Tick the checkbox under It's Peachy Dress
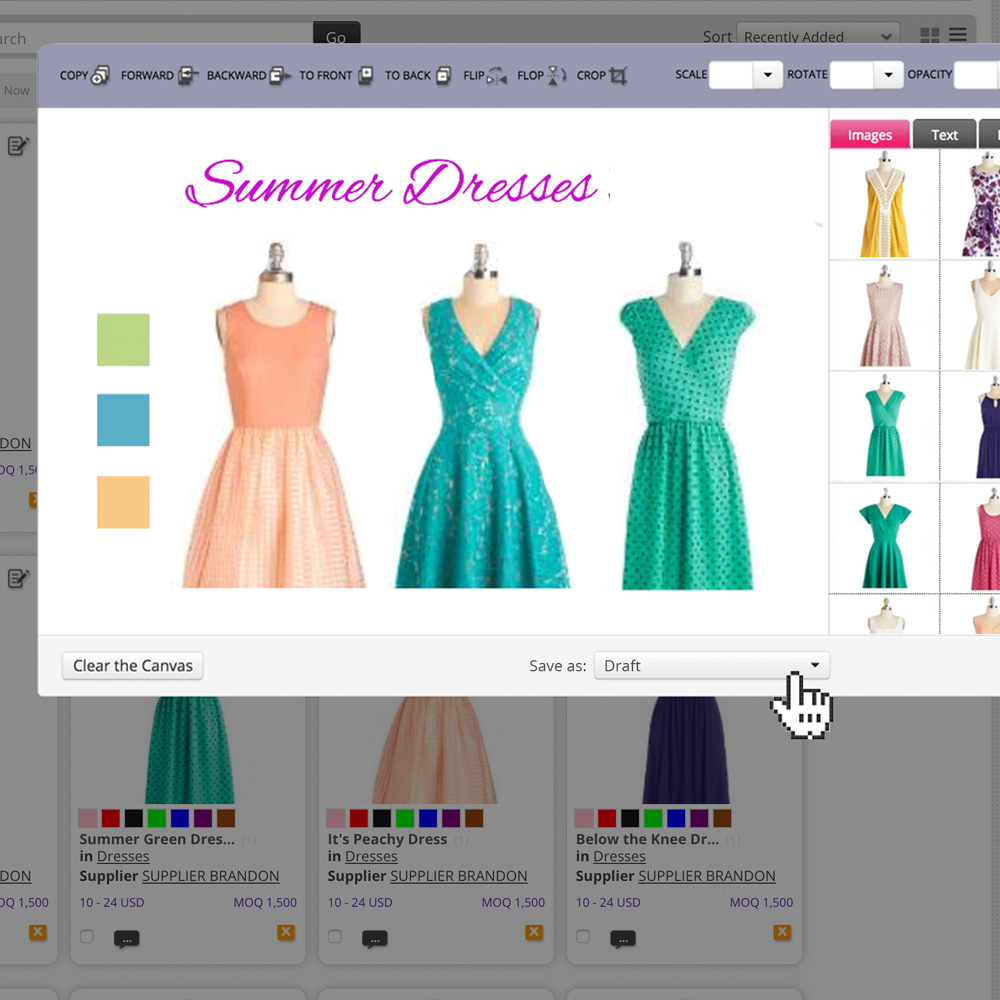Image resolution: width=1000 pixels, height=1000 pixels. 335,937
